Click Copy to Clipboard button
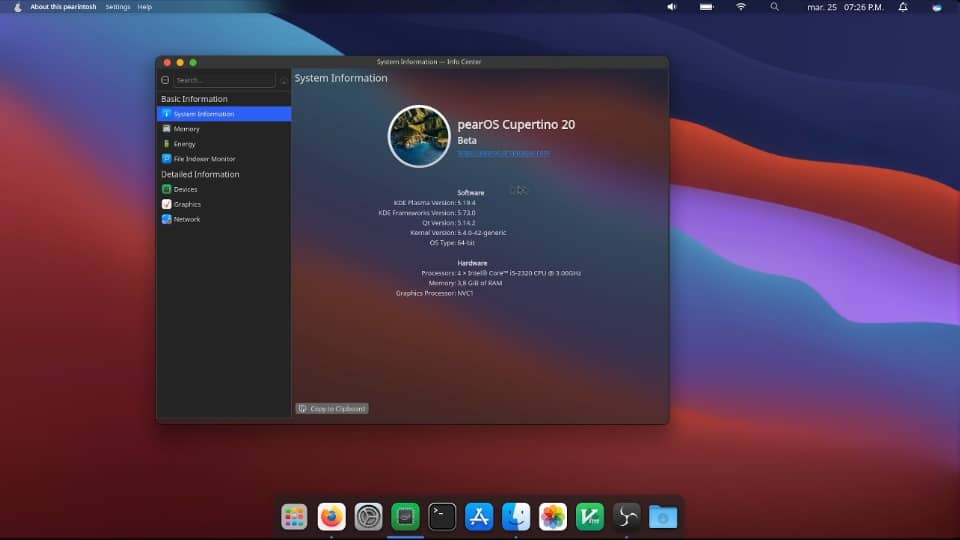The image size is (960, 540). (332, 408)
